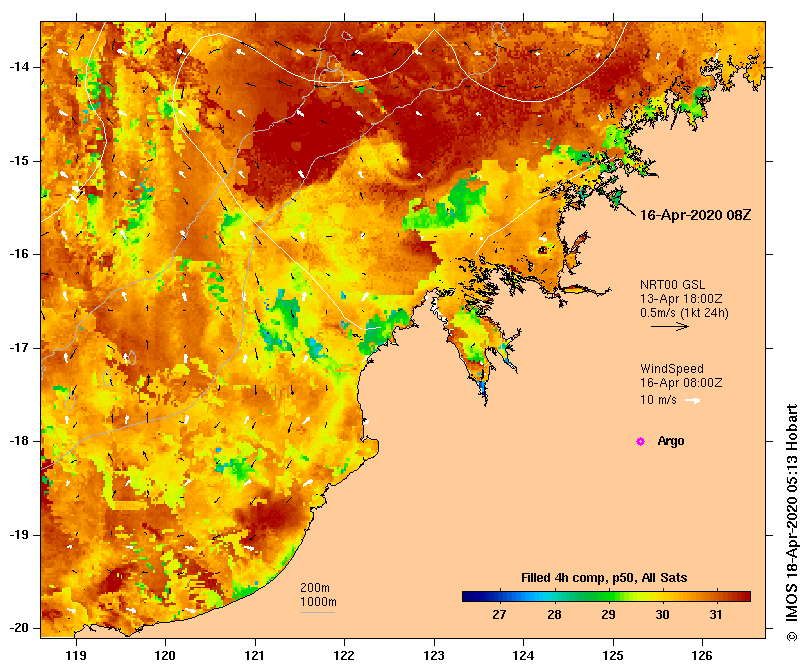Viewport: 809px width, 672px height.
Task: Click the -20 latitude axis label
Action: (x=19, y=628)
